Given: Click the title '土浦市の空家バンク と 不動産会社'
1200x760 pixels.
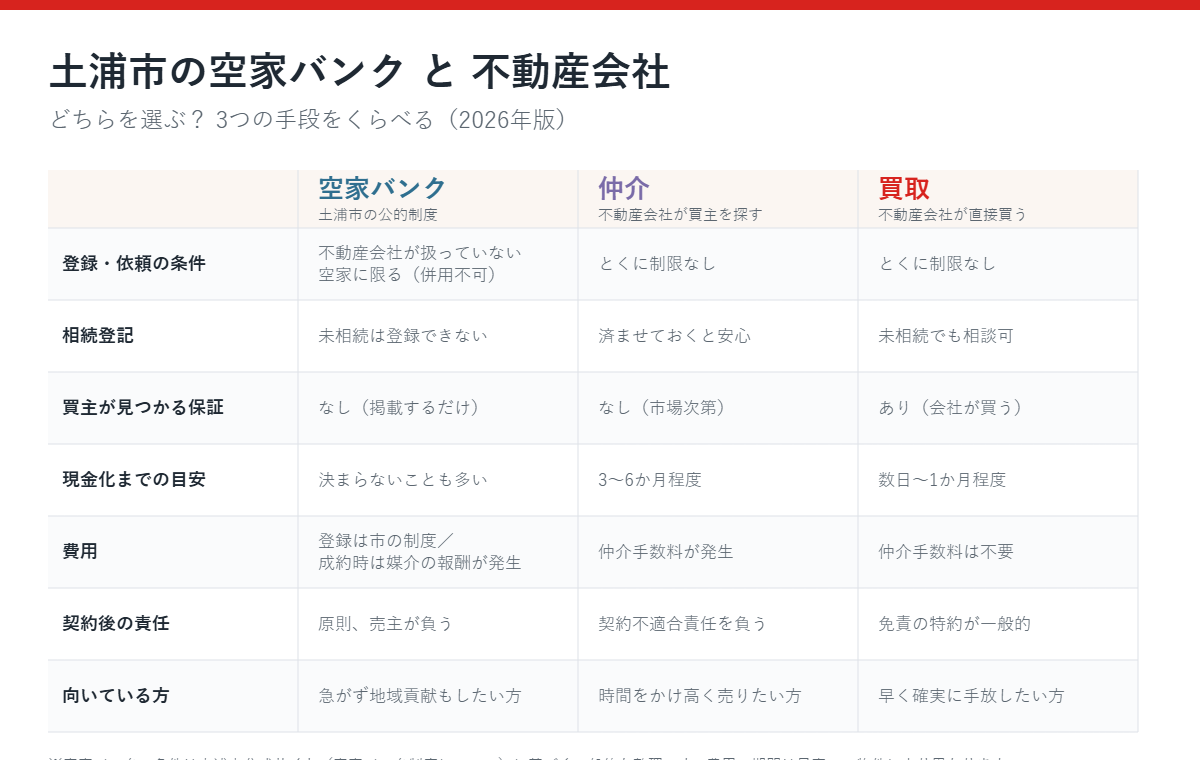Looking at the screenshot, I should [x=359, y=72].
